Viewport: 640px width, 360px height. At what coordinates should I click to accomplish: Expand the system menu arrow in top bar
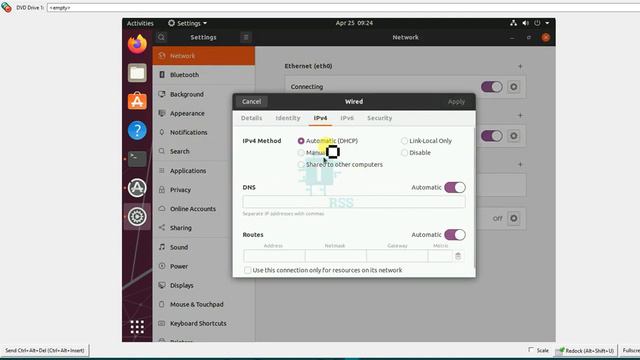[547, 23]
